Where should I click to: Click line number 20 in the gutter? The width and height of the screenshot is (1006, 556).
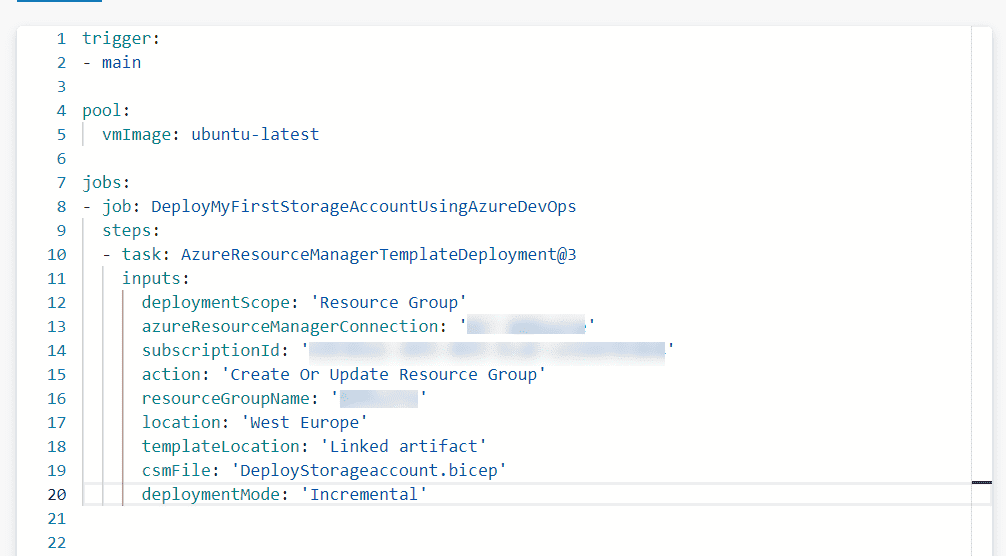[x=56, y=494]
